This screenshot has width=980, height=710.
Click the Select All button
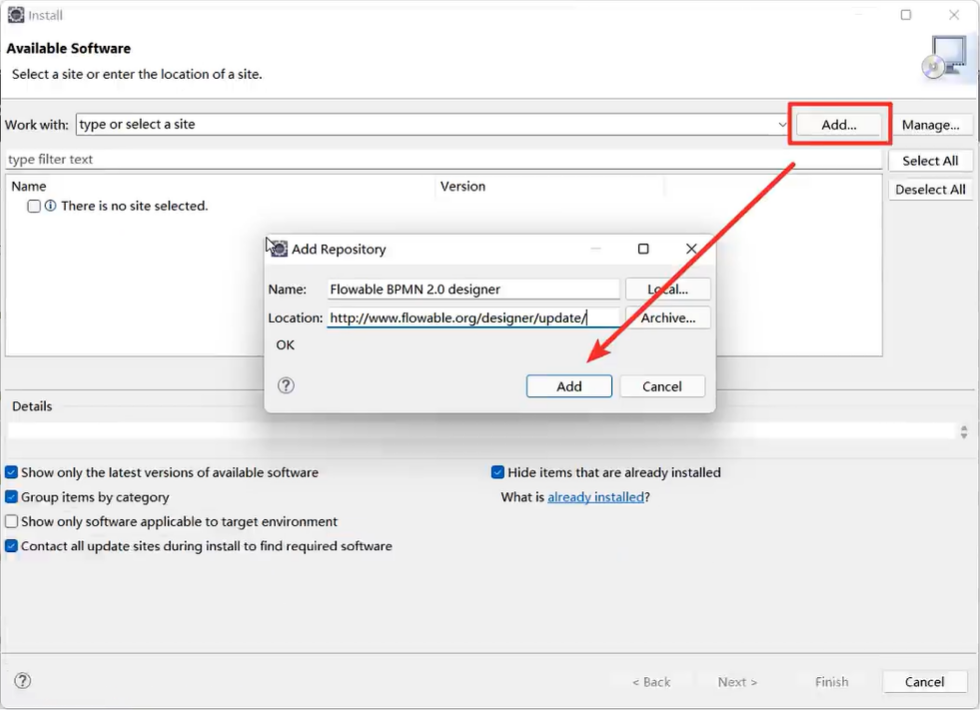coord(930,161)
